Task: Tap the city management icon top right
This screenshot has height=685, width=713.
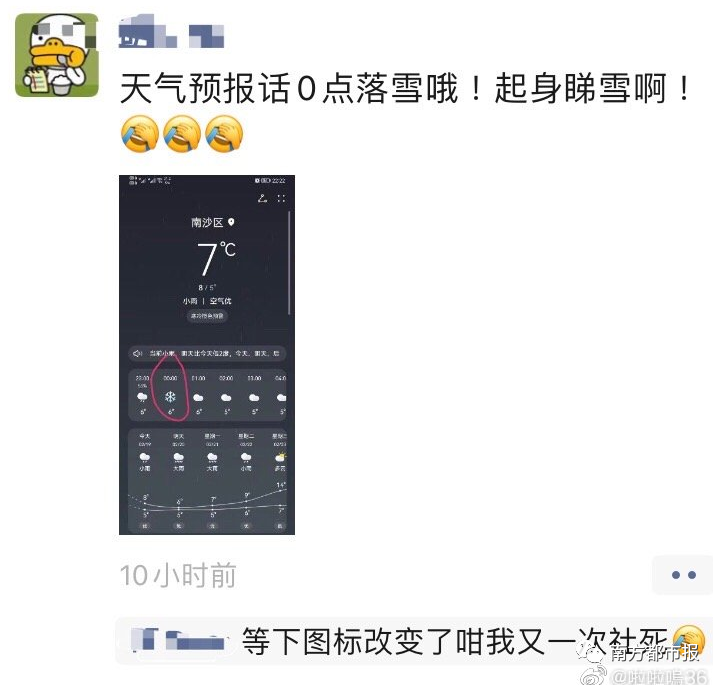Action: click(262, 198)
